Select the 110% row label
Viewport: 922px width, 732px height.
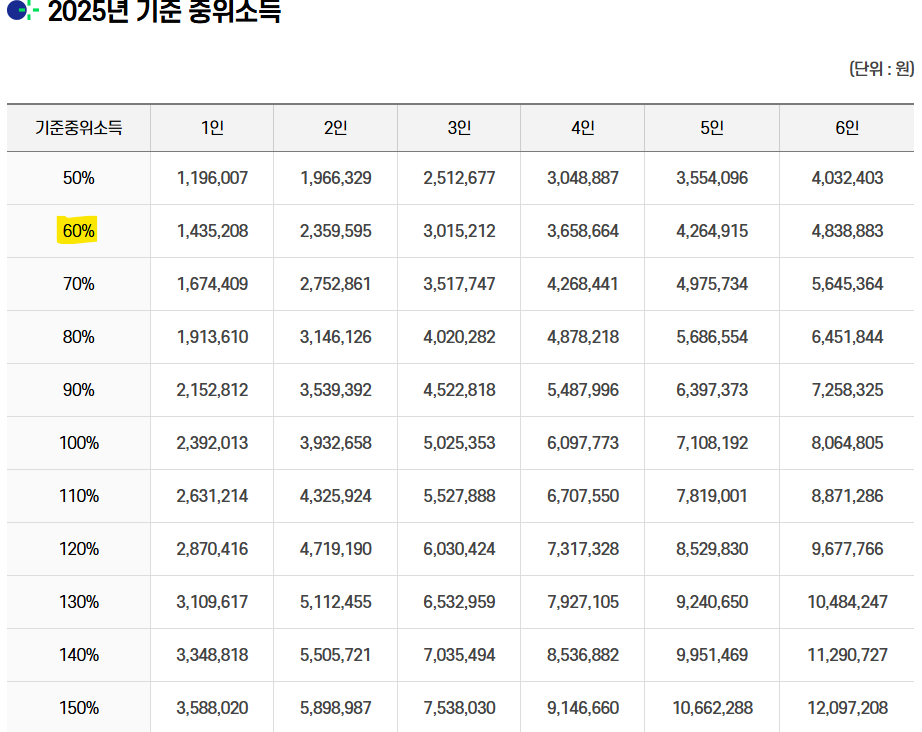79,496
